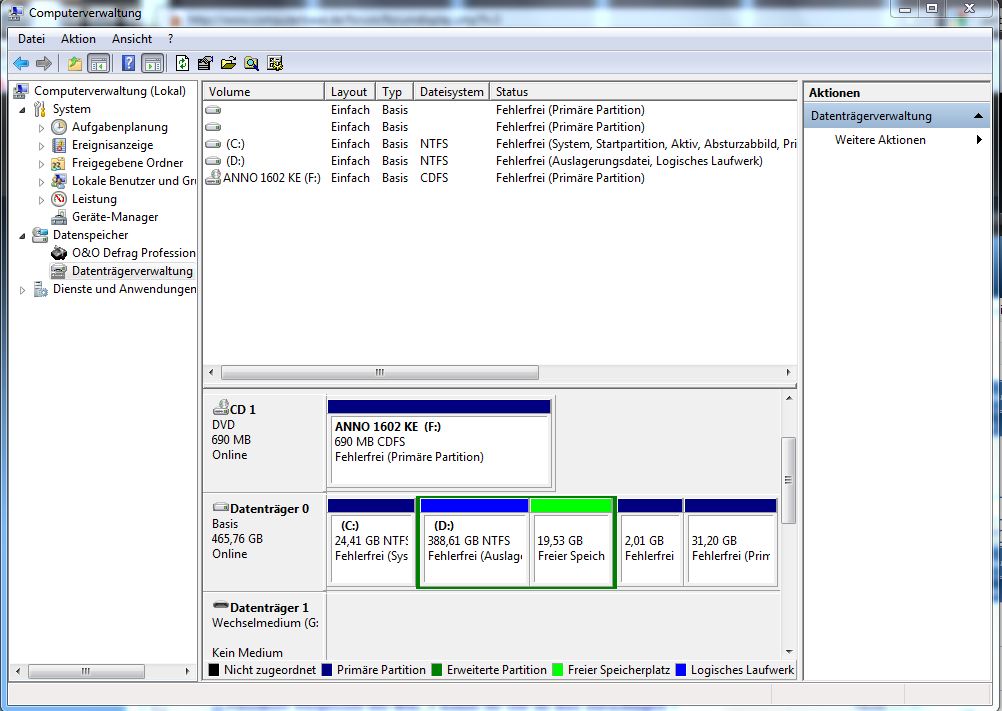
Task: Select the (D:) 388,61 GB partition block
Action: point(474,542)
